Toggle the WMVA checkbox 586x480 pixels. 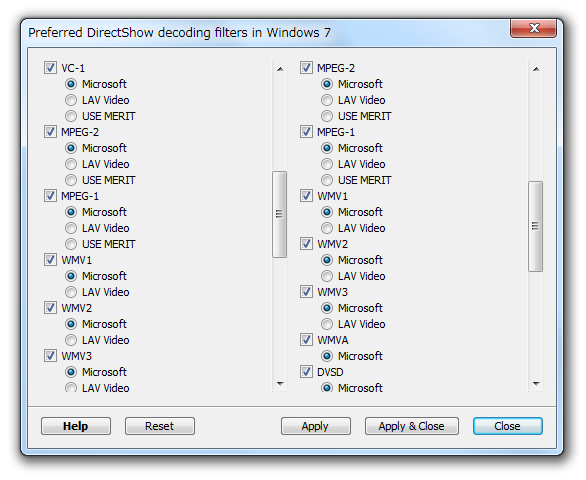306,340
